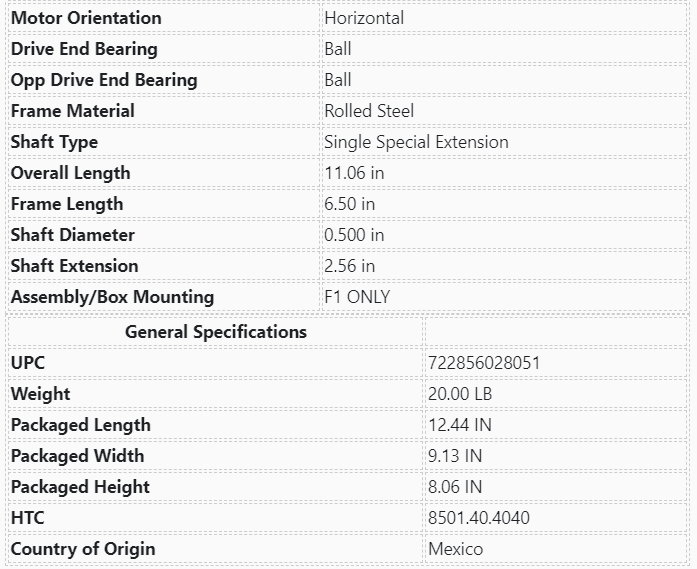The width and height of the screenshot is (697, 569).
Task: Select the Country of Origin label
Action: point(83,549)
